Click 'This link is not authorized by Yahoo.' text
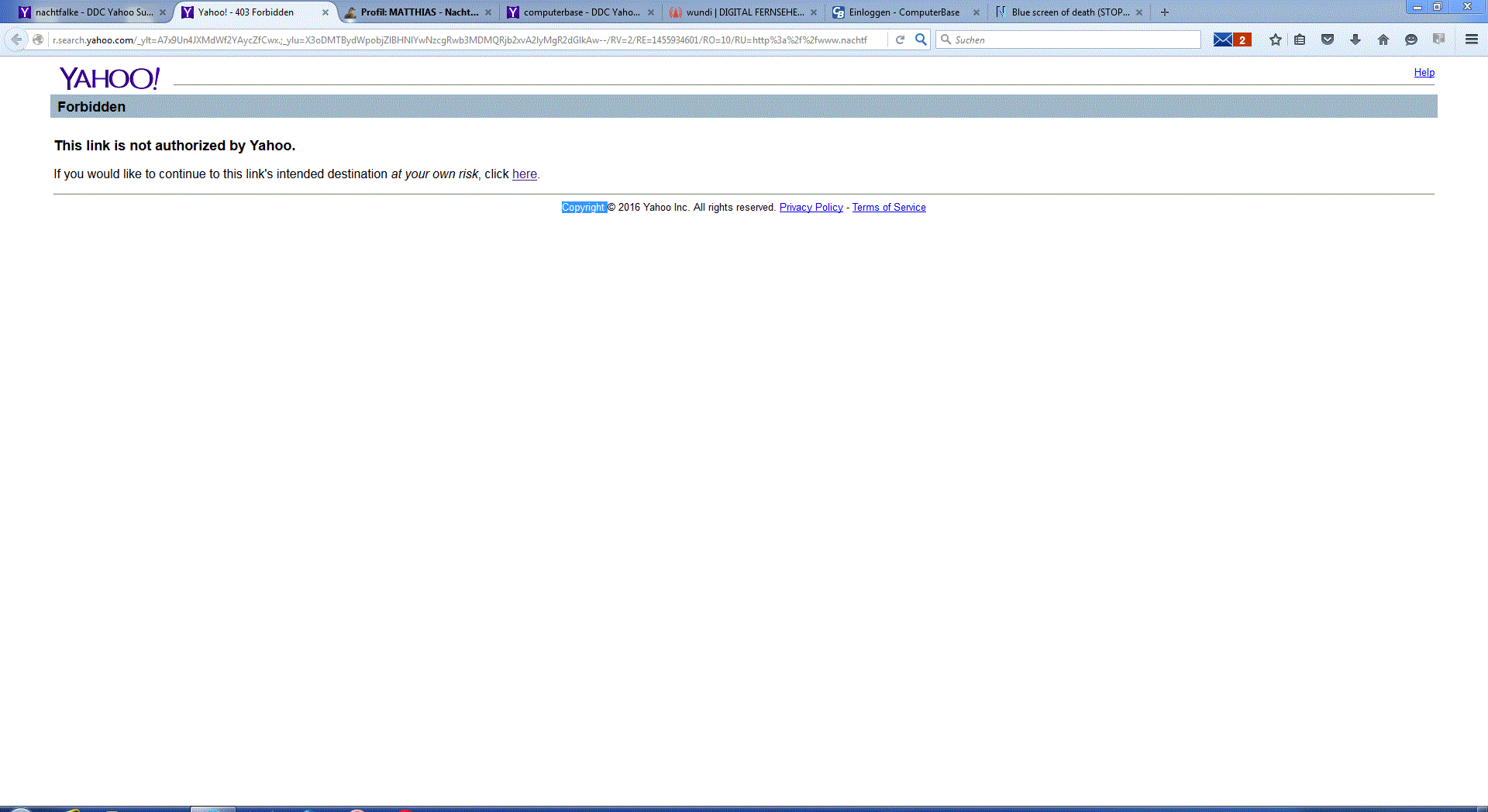The height and width of the screenshot is (812, 1488). click(175, 146)
